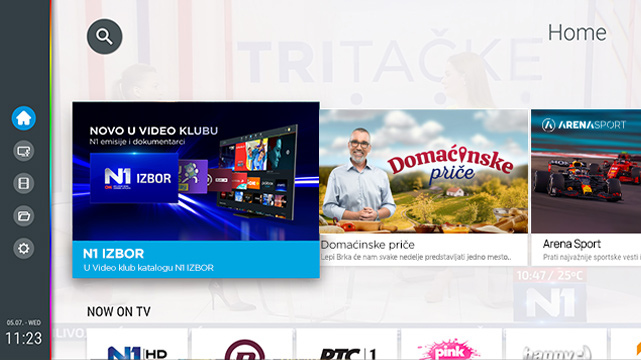Open the folder icon in sidebar

23,216
